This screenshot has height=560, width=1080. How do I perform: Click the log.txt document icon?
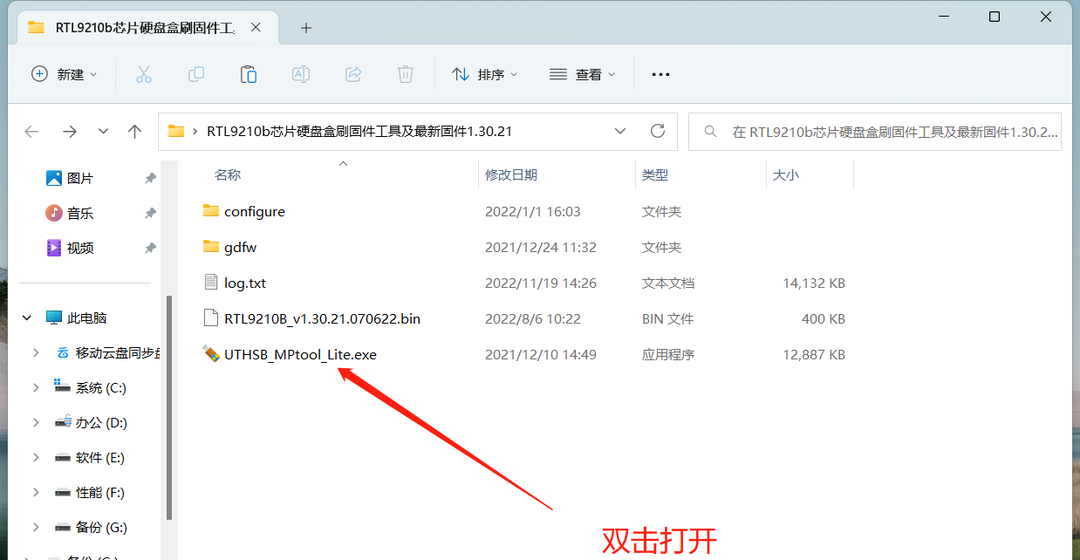tap(211, 282)
